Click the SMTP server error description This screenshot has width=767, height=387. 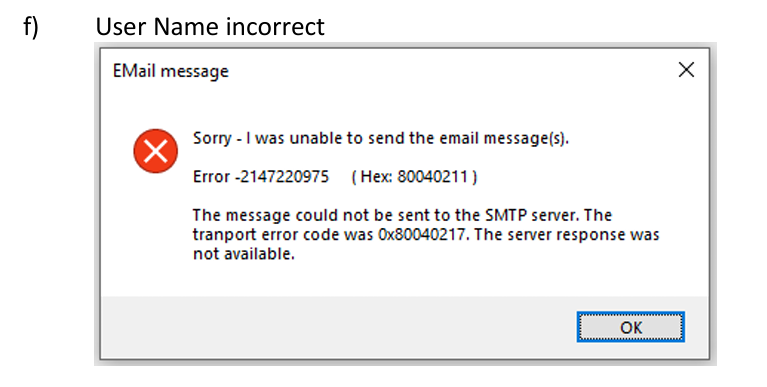426,234
